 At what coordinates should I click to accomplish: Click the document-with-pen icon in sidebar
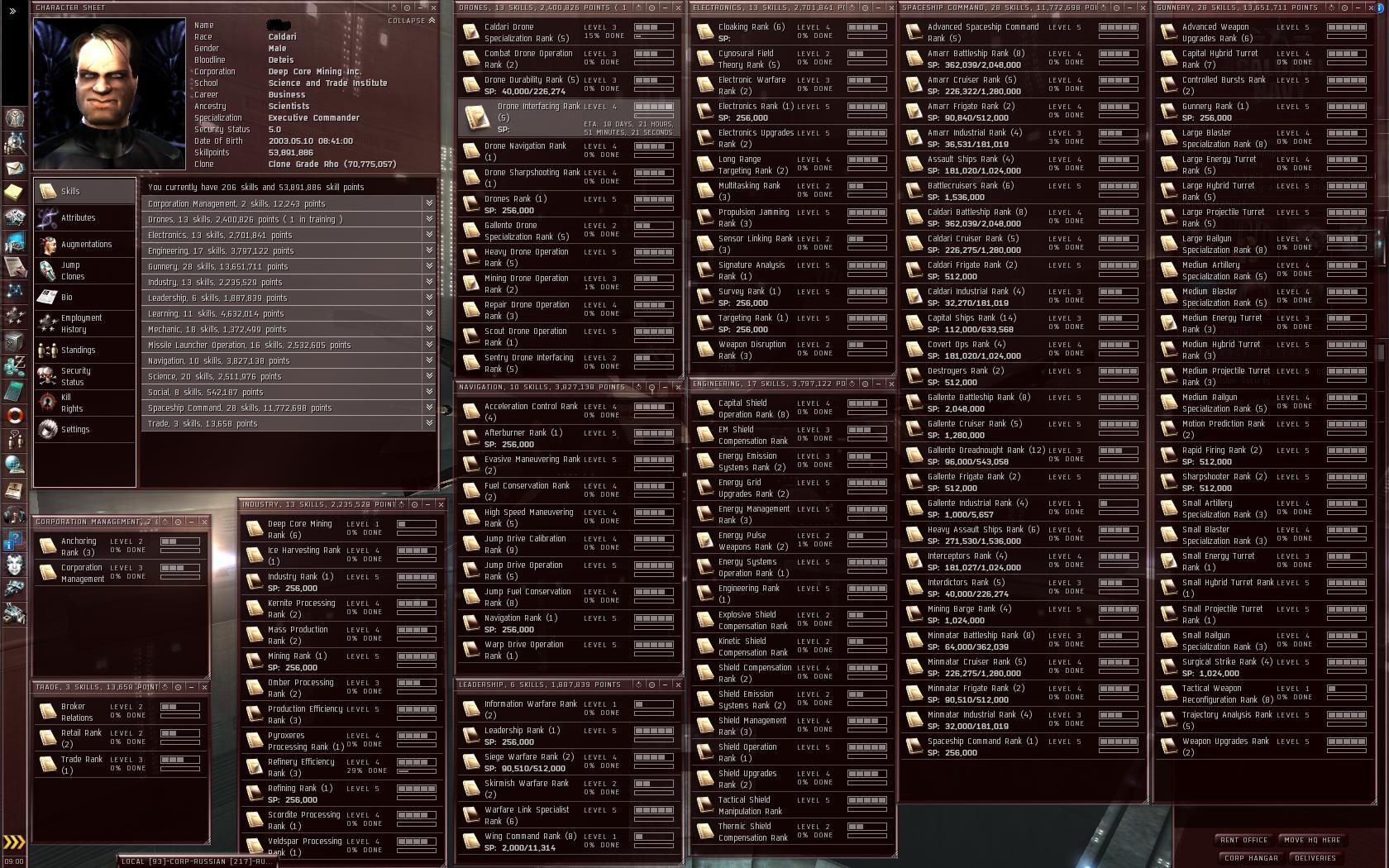pyautogui.click(x=14, y=266)
